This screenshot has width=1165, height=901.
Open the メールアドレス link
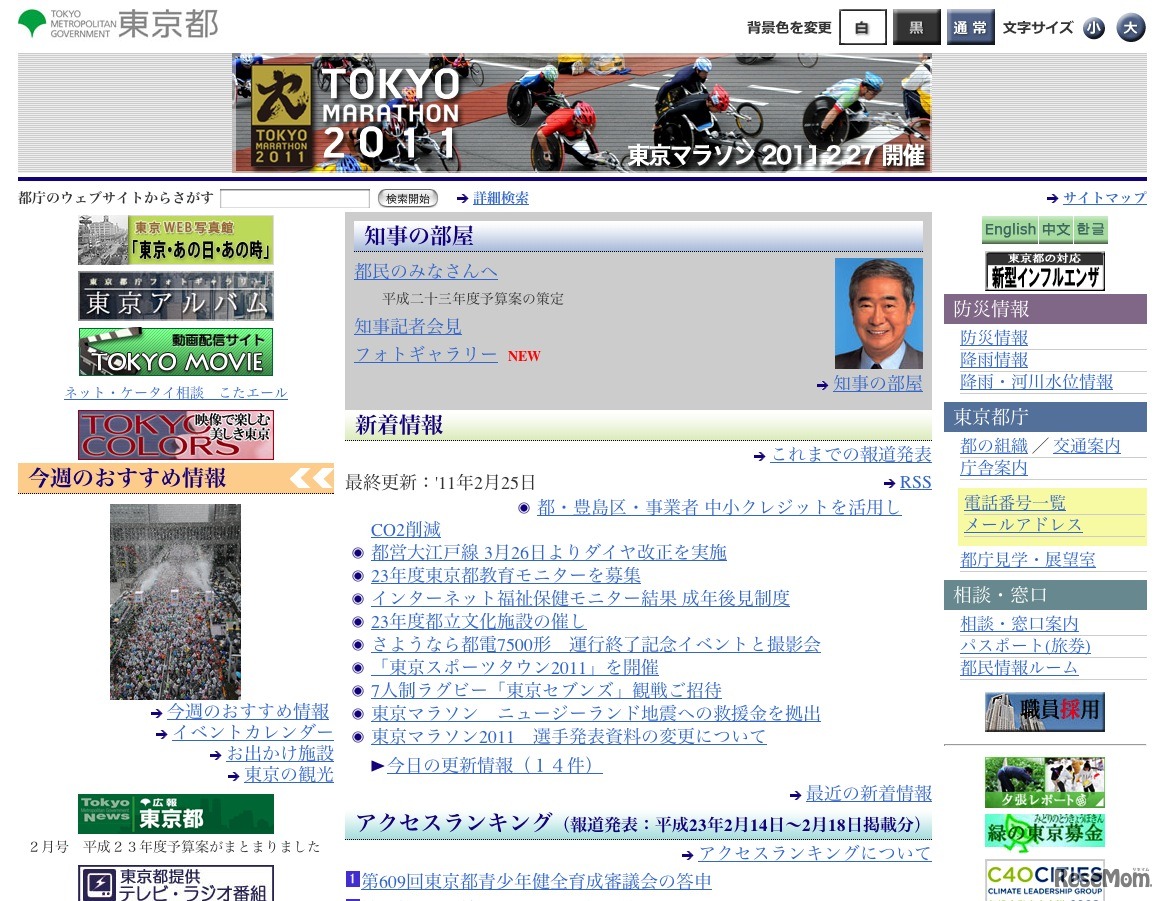click(1022, 525)
